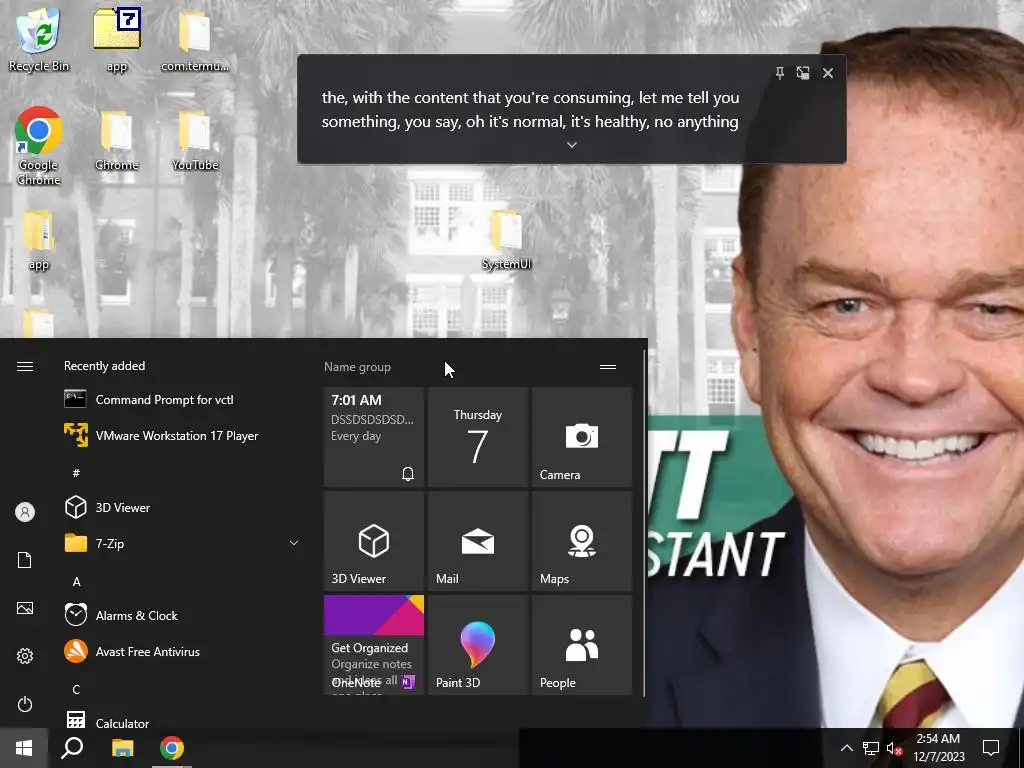Open the Mail tile
This screenshot has height=768, width=1024.
(478, 541)
